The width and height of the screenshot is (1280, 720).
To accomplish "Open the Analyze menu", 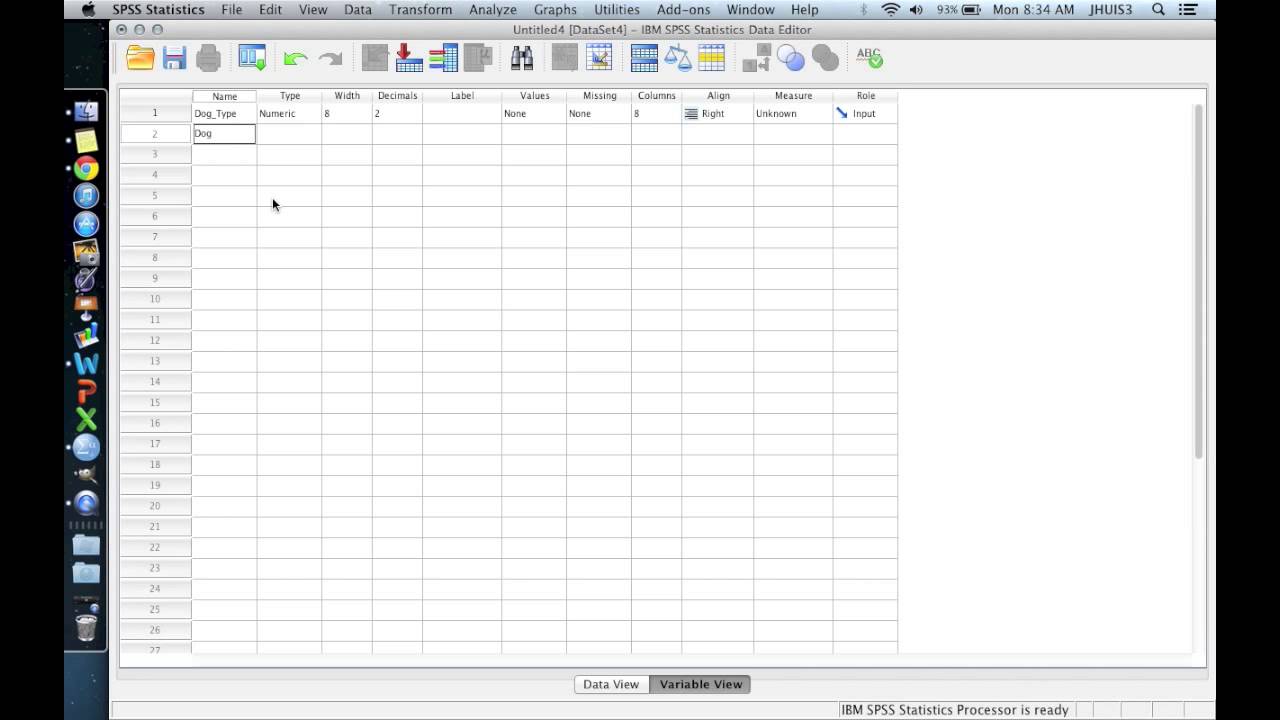I will point(493,9).
